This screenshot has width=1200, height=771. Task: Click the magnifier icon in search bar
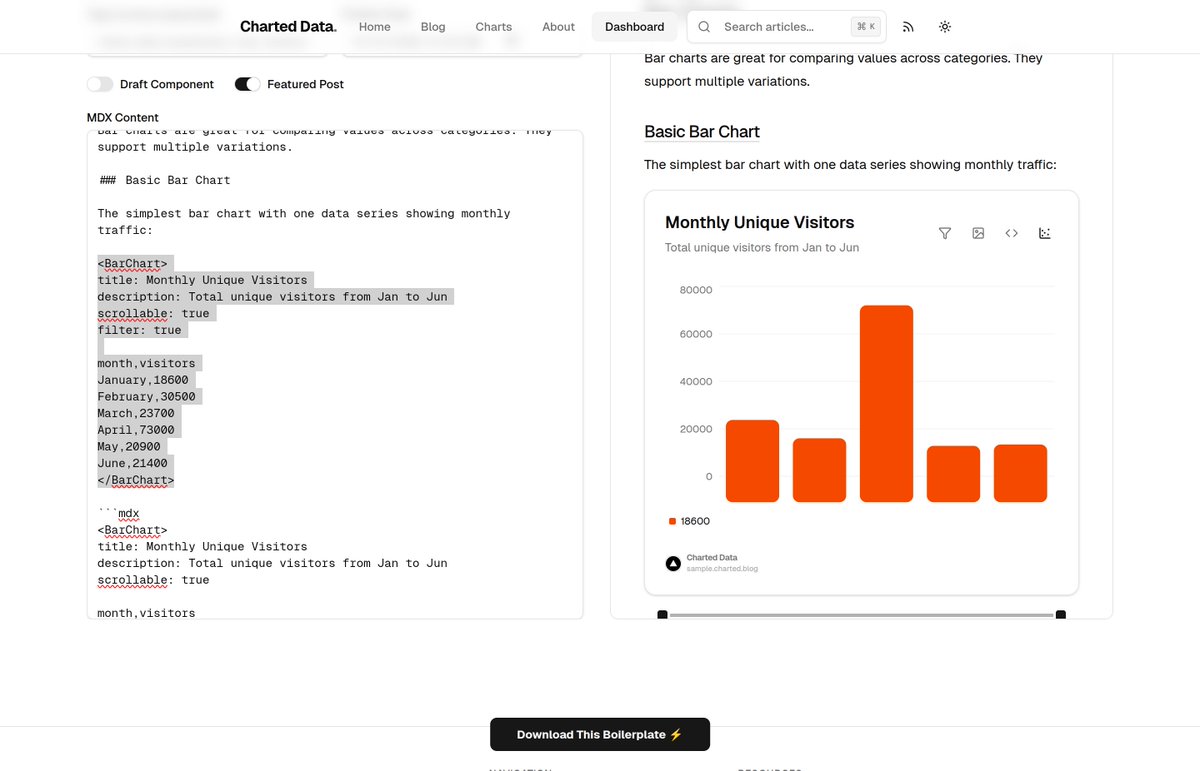click(704, 27)
